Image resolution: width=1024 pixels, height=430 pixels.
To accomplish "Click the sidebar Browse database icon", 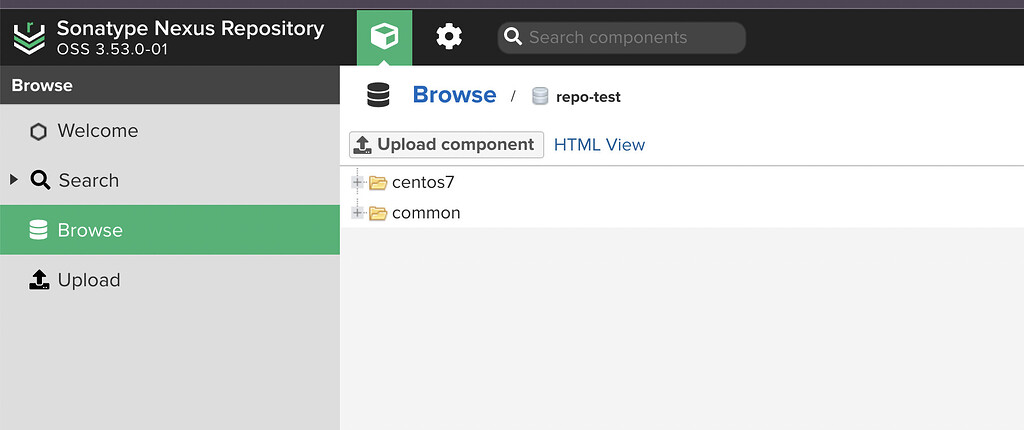I will tap(39, 230).
